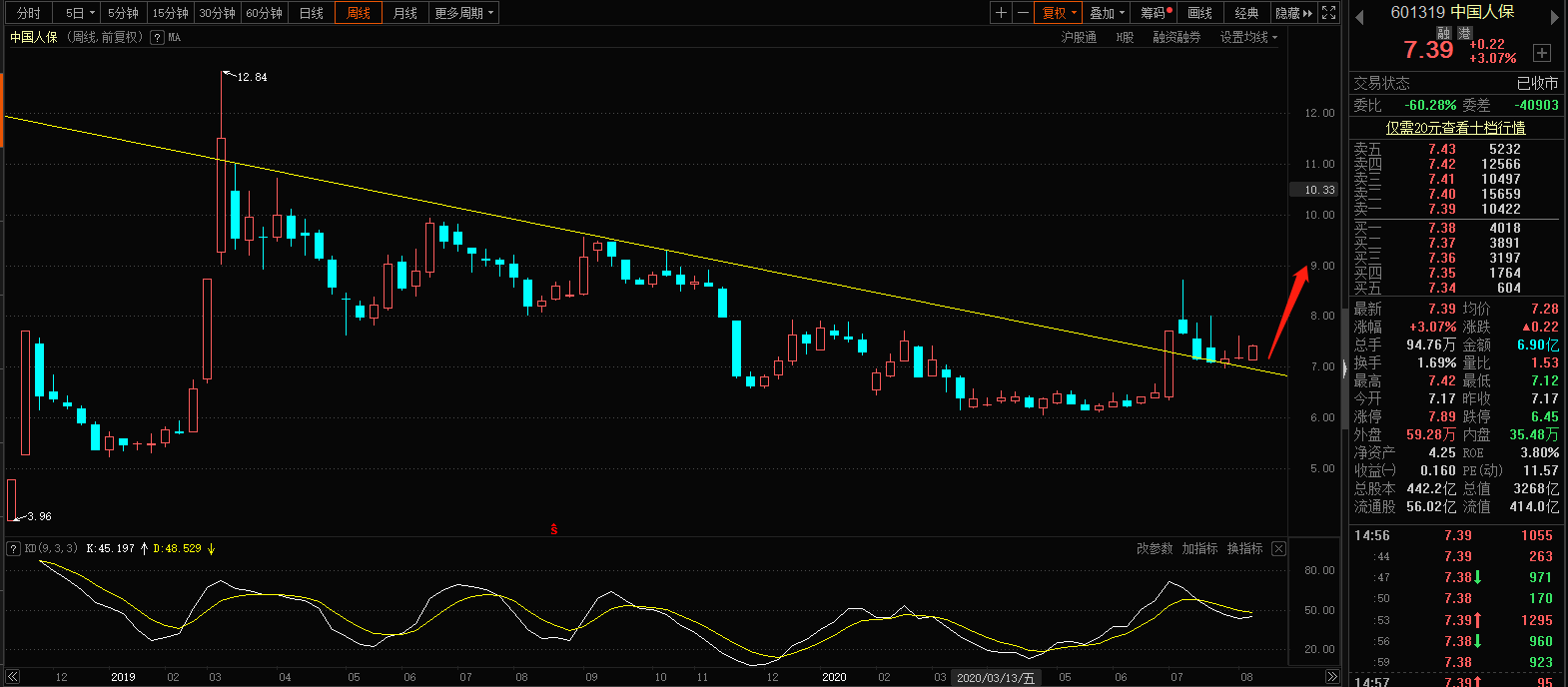Viewport: 1568px width, 687px height.
Task: Toggle 融资融券 overlay on chart
Action: 1176,37
